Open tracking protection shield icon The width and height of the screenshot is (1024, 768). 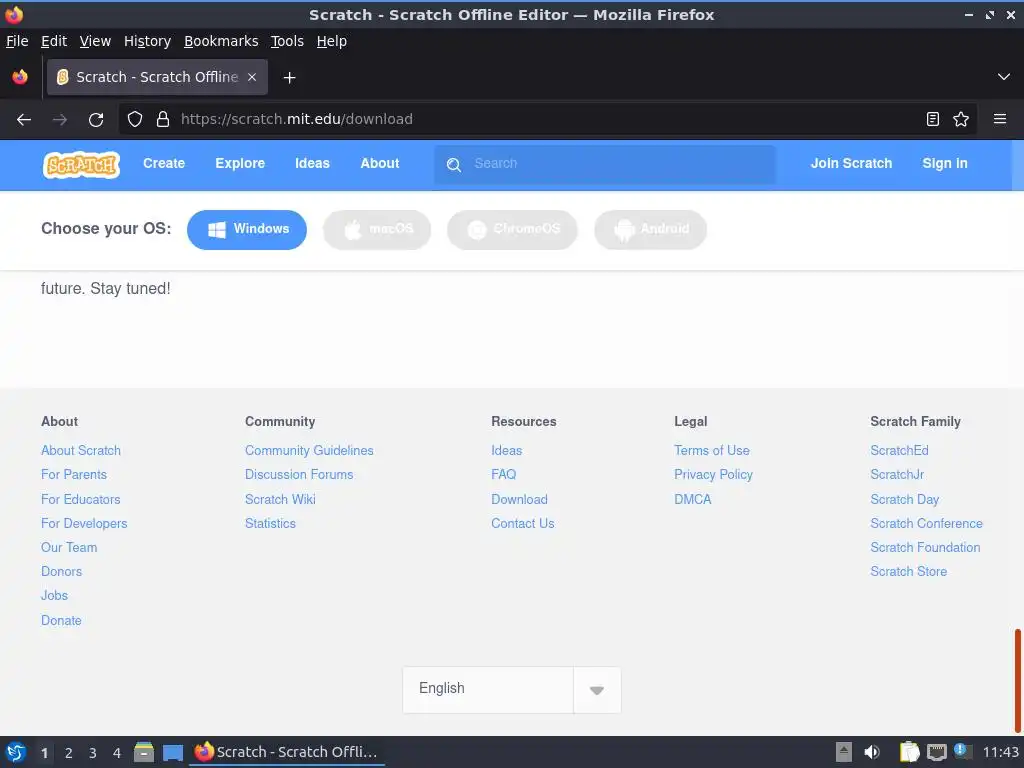click(135, 119)
